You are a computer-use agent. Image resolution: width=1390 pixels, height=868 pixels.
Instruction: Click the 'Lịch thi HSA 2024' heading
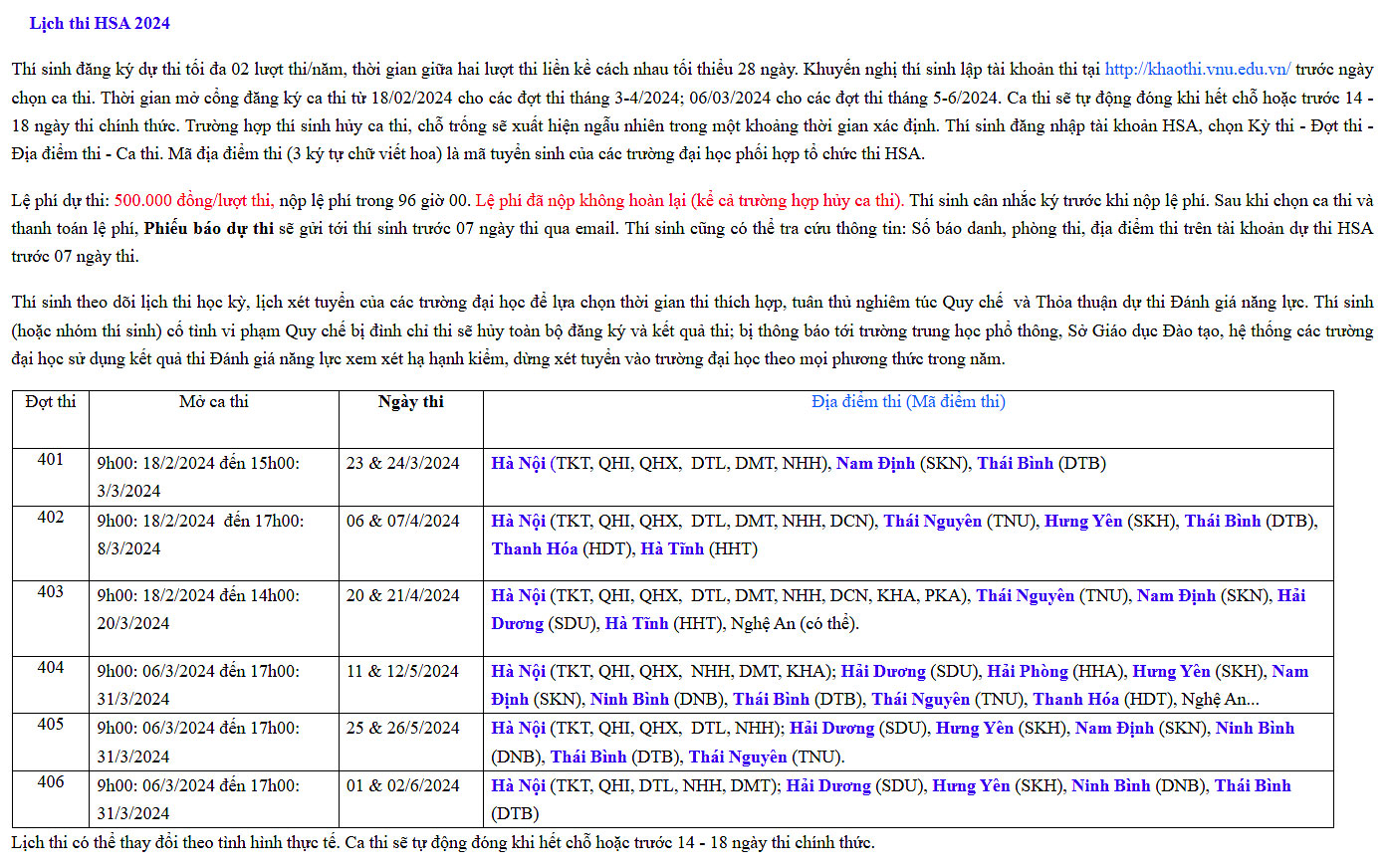(100, 23)
